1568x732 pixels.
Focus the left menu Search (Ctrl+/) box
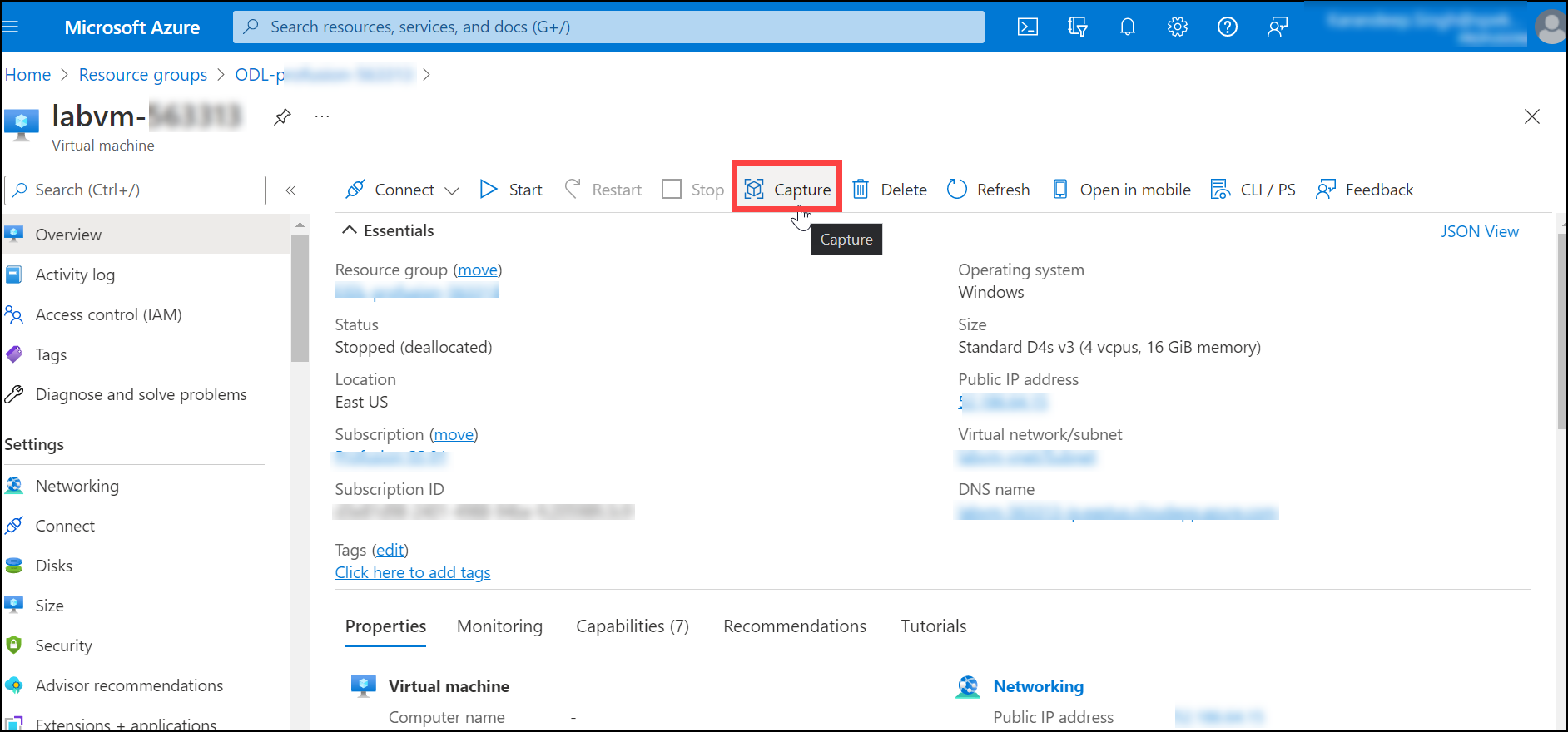pyautogui.click(x=136, y=190)
